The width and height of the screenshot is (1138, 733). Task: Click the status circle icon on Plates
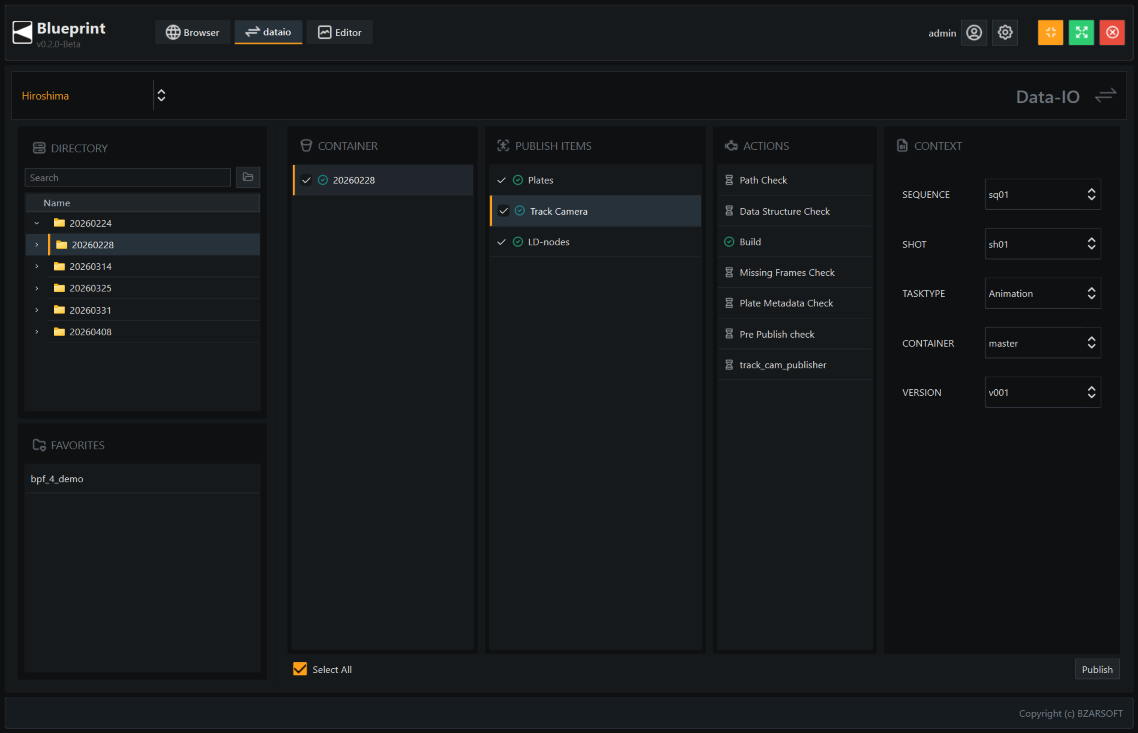pos(518,180)
